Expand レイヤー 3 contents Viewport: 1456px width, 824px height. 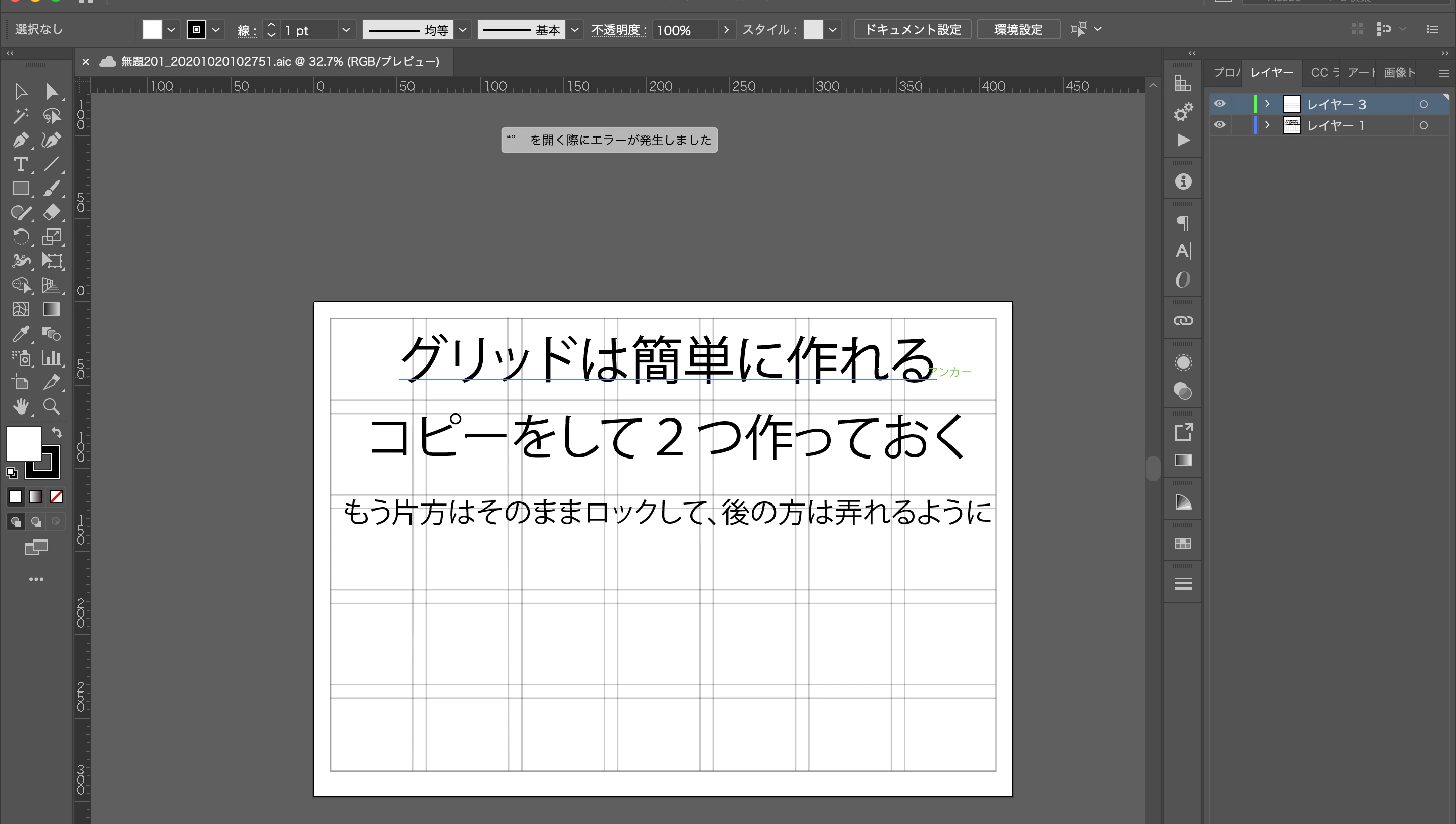point(1267,104)
